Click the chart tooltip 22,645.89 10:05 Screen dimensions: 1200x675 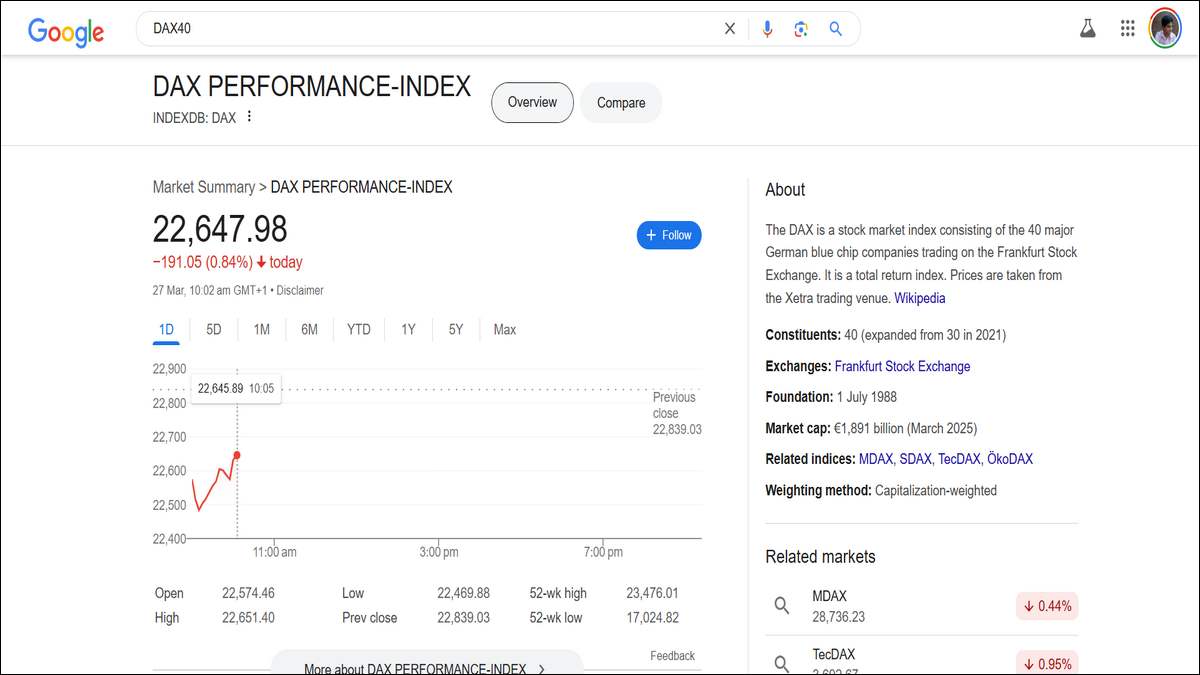coord(236,388)
